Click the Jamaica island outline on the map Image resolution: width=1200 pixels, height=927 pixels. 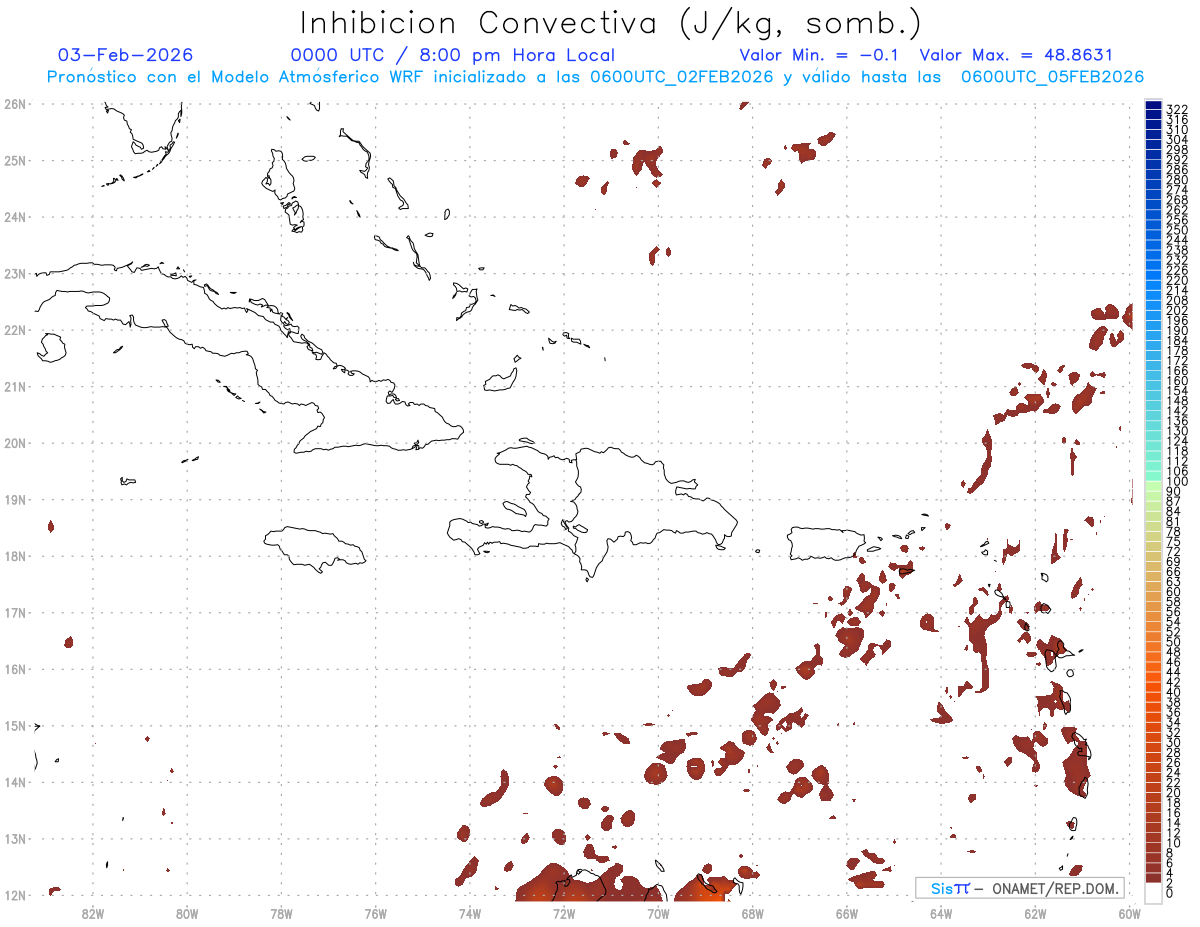tap(315, 548)
